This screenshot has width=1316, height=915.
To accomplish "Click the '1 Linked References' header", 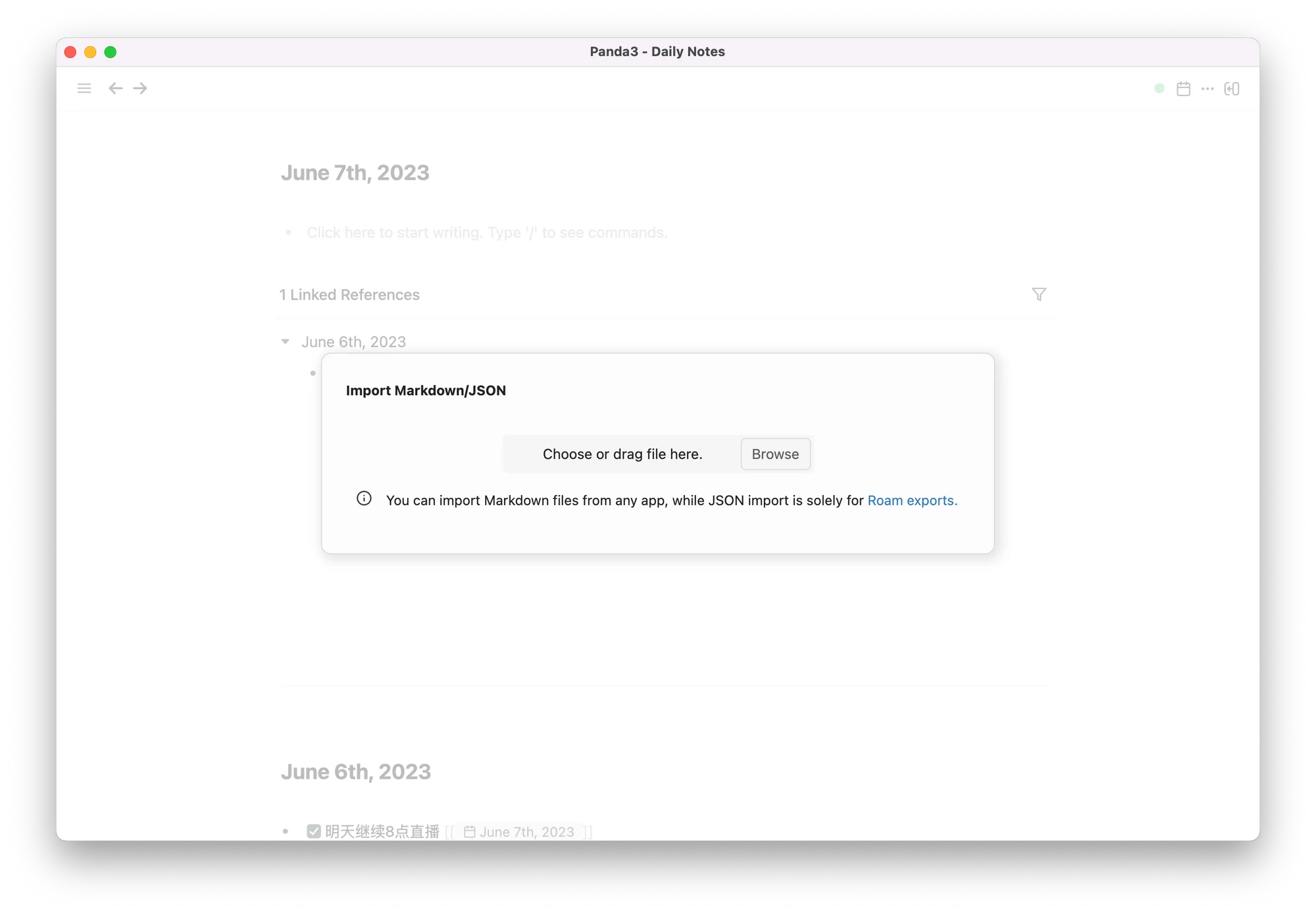I will 349,294.
